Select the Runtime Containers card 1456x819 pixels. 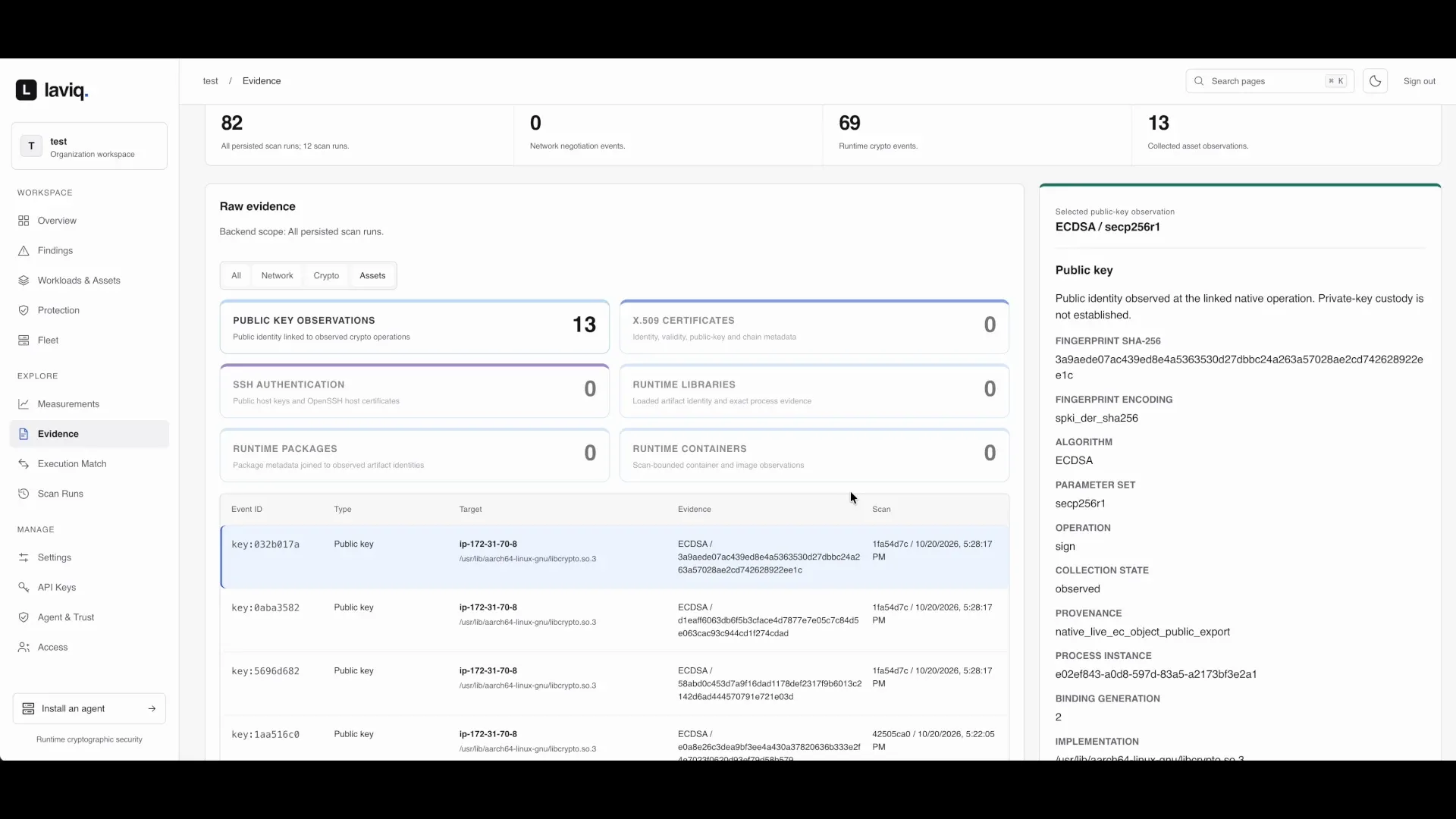pyautogui.click(x=814, y=456)
